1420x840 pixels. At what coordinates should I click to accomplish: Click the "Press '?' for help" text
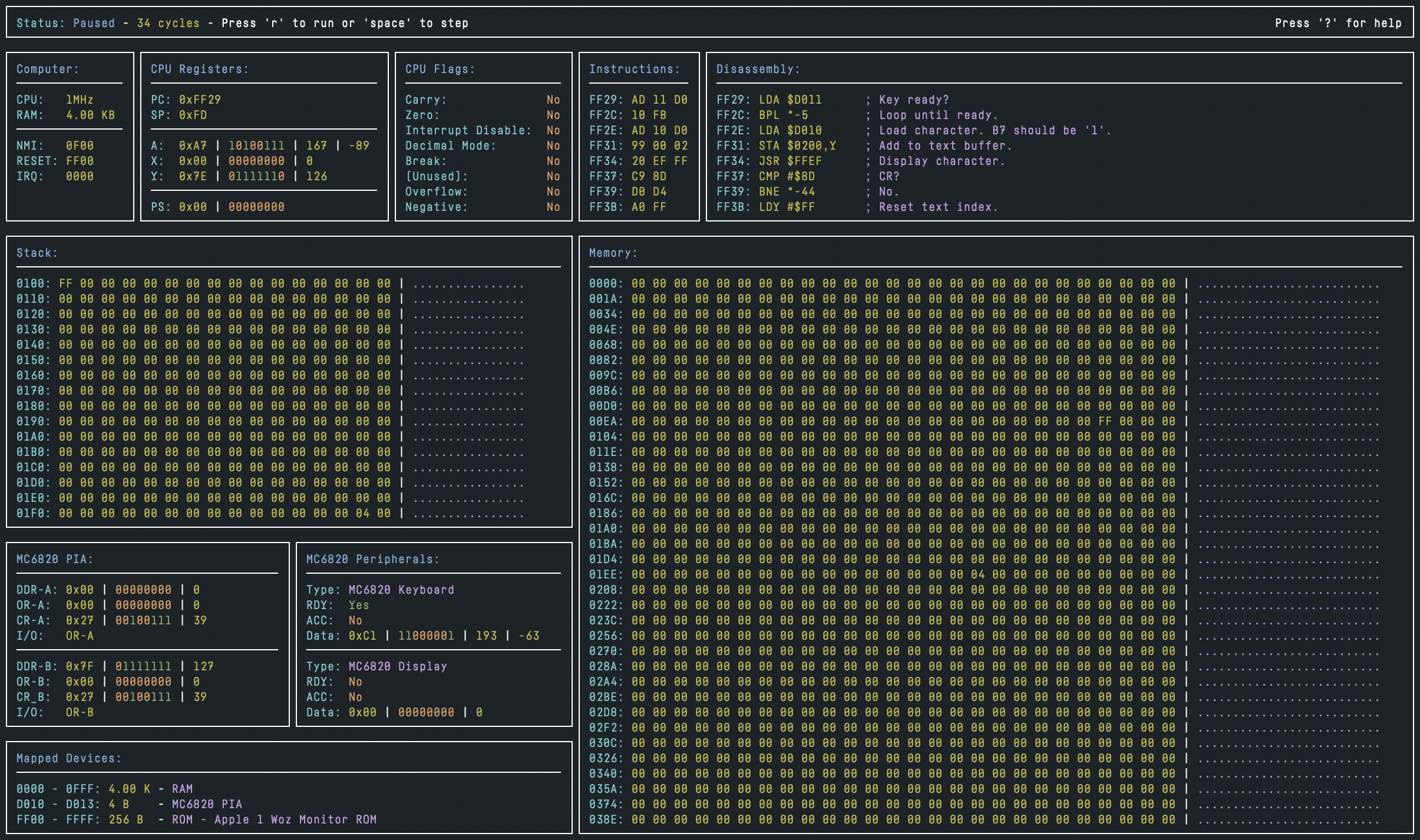pyautogui.click(x=1338, y=23)
